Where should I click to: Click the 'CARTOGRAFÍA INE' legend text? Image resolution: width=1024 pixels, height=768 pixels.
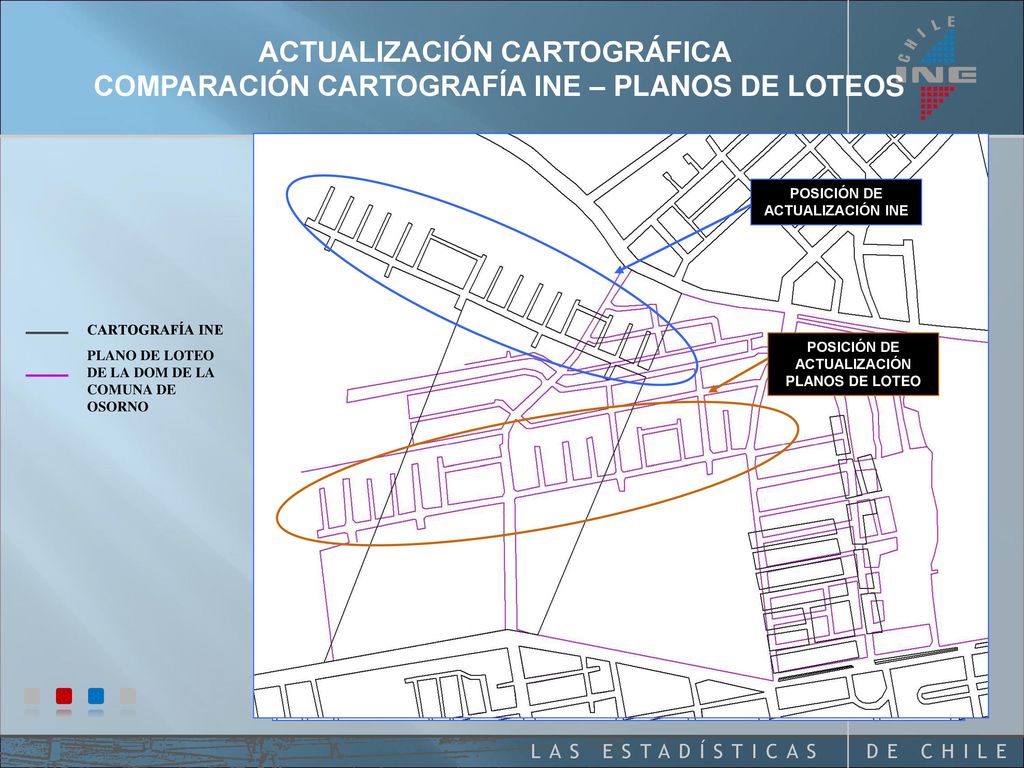(155, 330)
